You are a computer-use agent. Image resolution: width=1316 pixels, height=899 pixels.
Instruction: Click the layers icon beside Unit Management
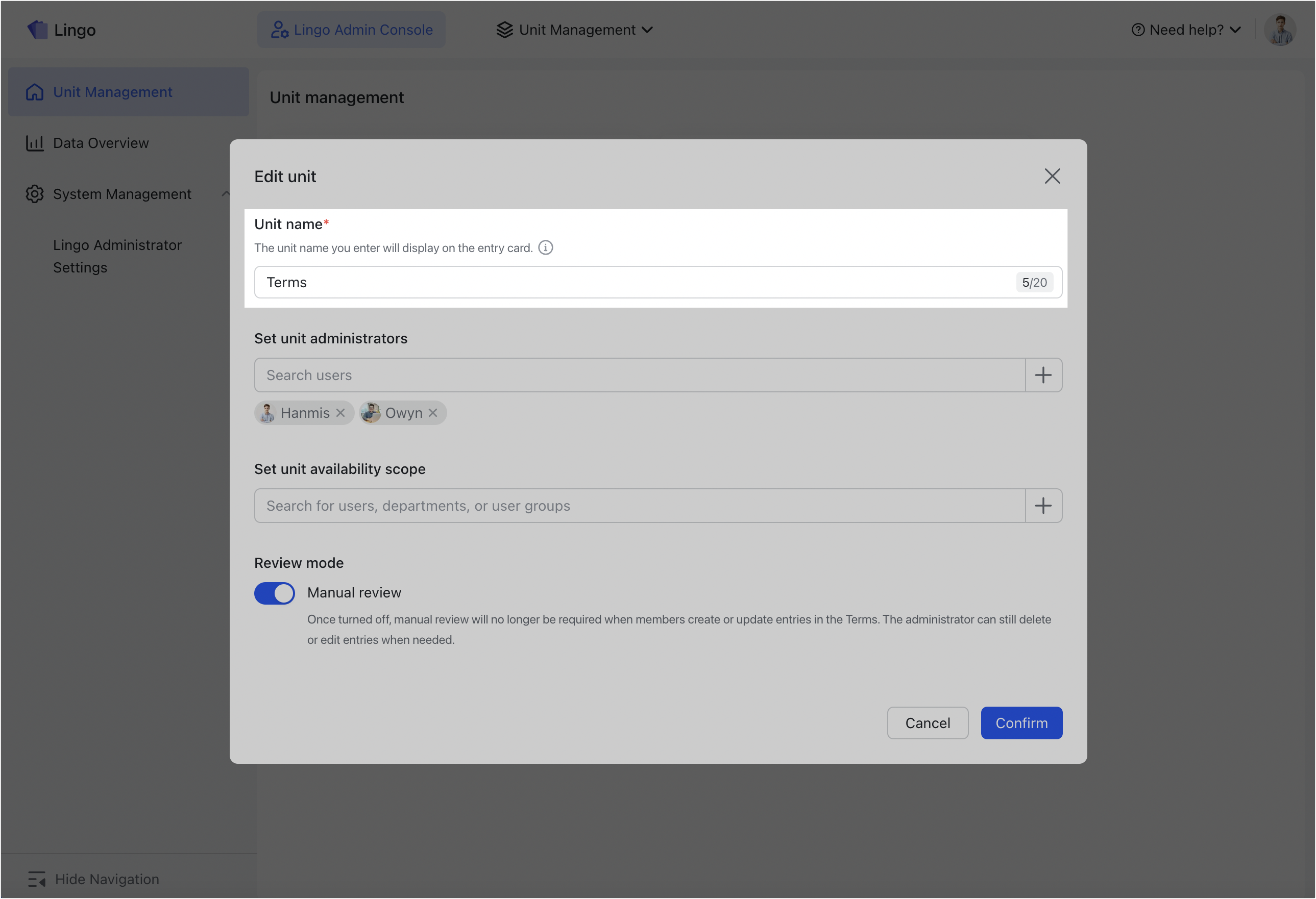tap(504, 30)
